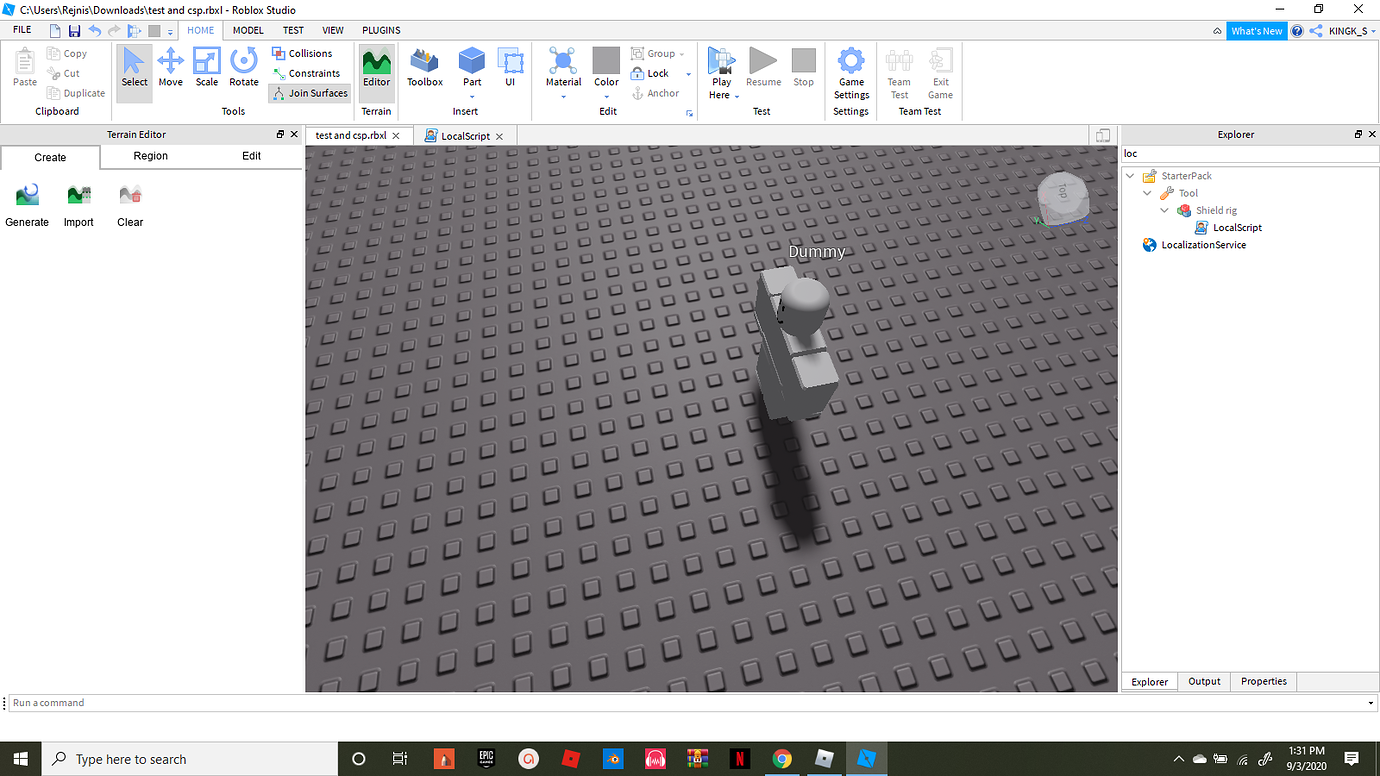Open the MODEL ribbon tab
The image size is (1380, 776).
coord(248,30)
